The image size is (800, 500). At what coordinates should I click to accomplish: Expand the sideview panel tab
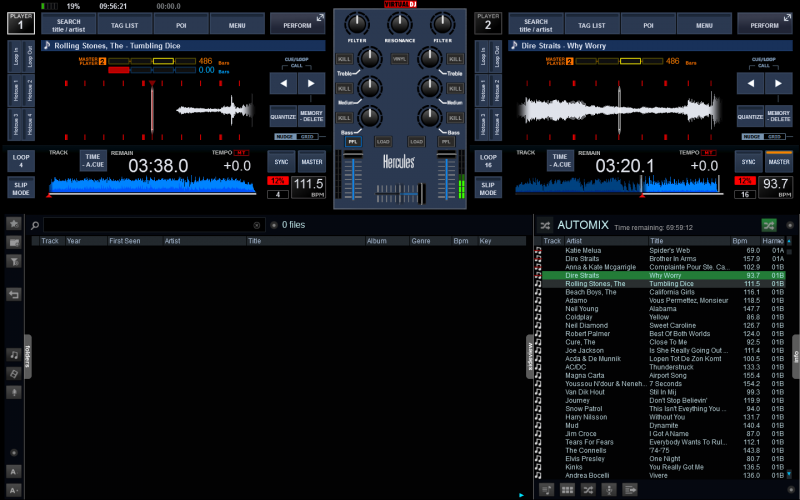pyautogui.click(x=530, y=356)
